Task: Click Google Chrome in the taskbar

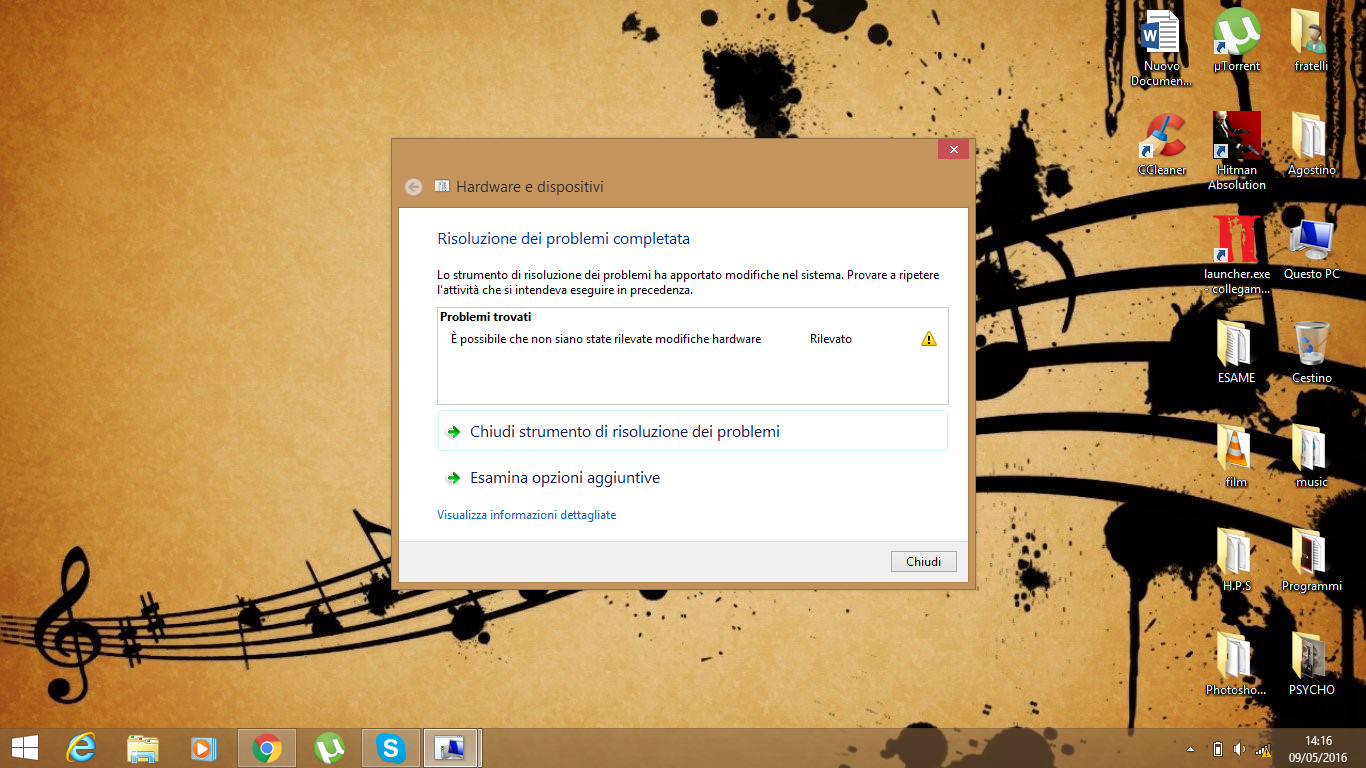Action: (x=266, y=748)
